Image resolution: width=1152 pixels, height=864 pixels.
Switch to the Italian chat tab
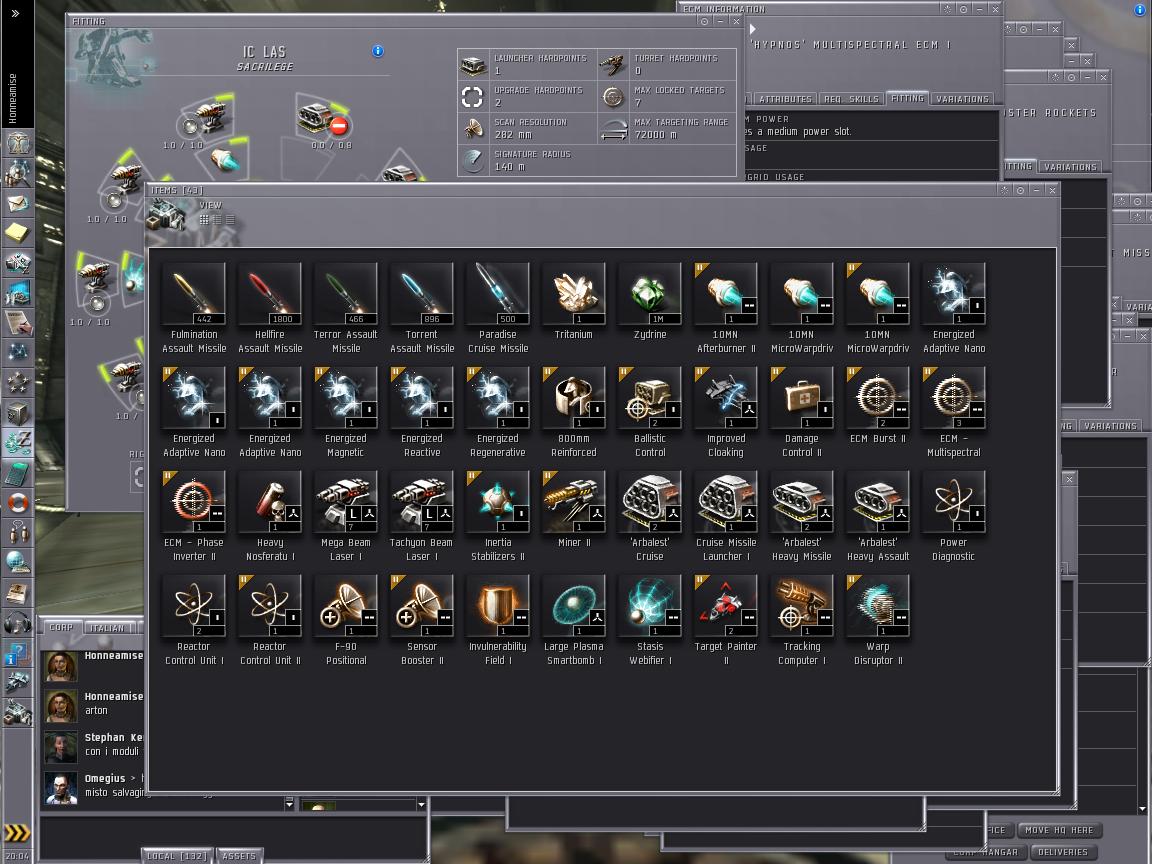click(x=108, y=628)
